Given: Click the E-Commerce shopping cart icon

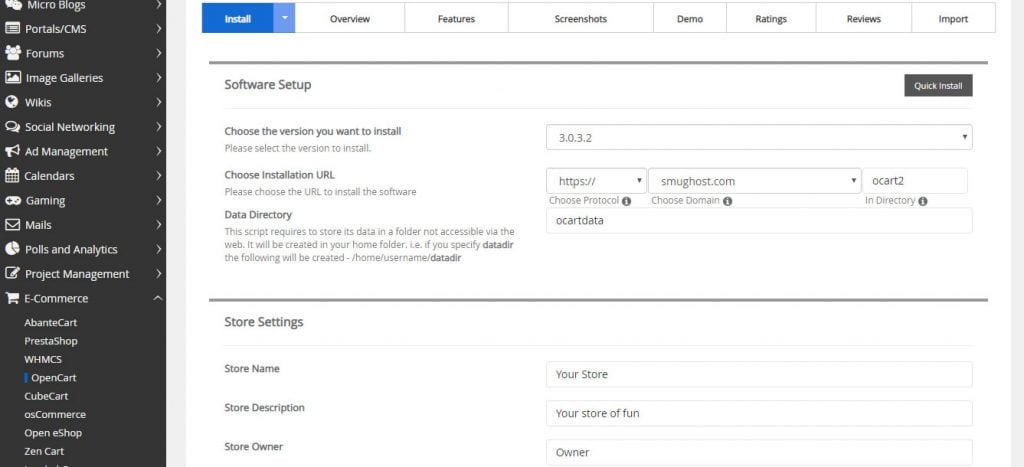Looking at the screenshot, I should 12,298.
